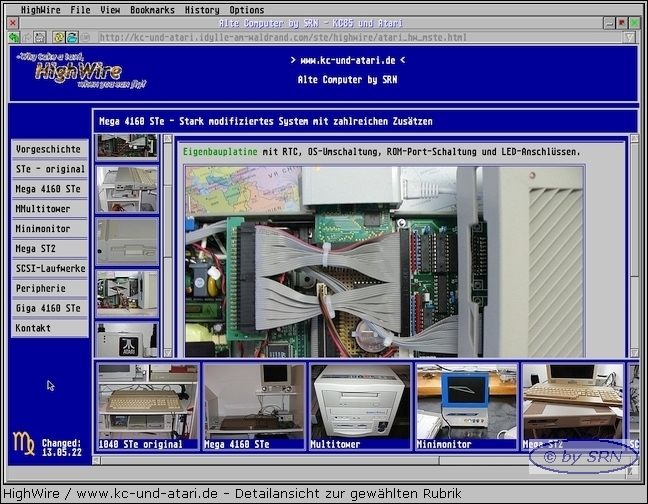
Task: Open the View menu
Action: (110, 10)
